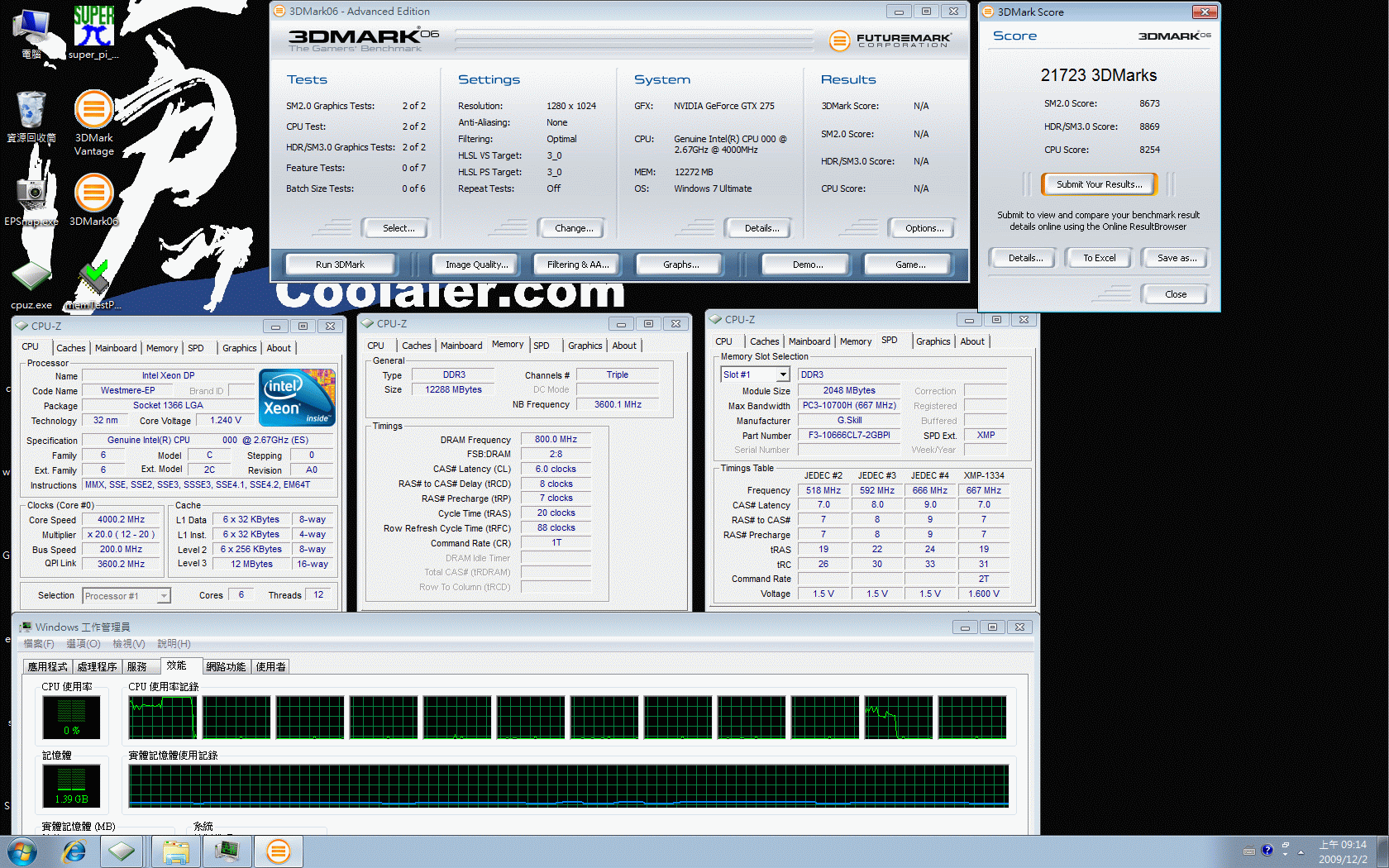Open About tab in first CPU-Z window
Image resolution: width=1389 pixels, height=868 pixels.
coord(279,348)
